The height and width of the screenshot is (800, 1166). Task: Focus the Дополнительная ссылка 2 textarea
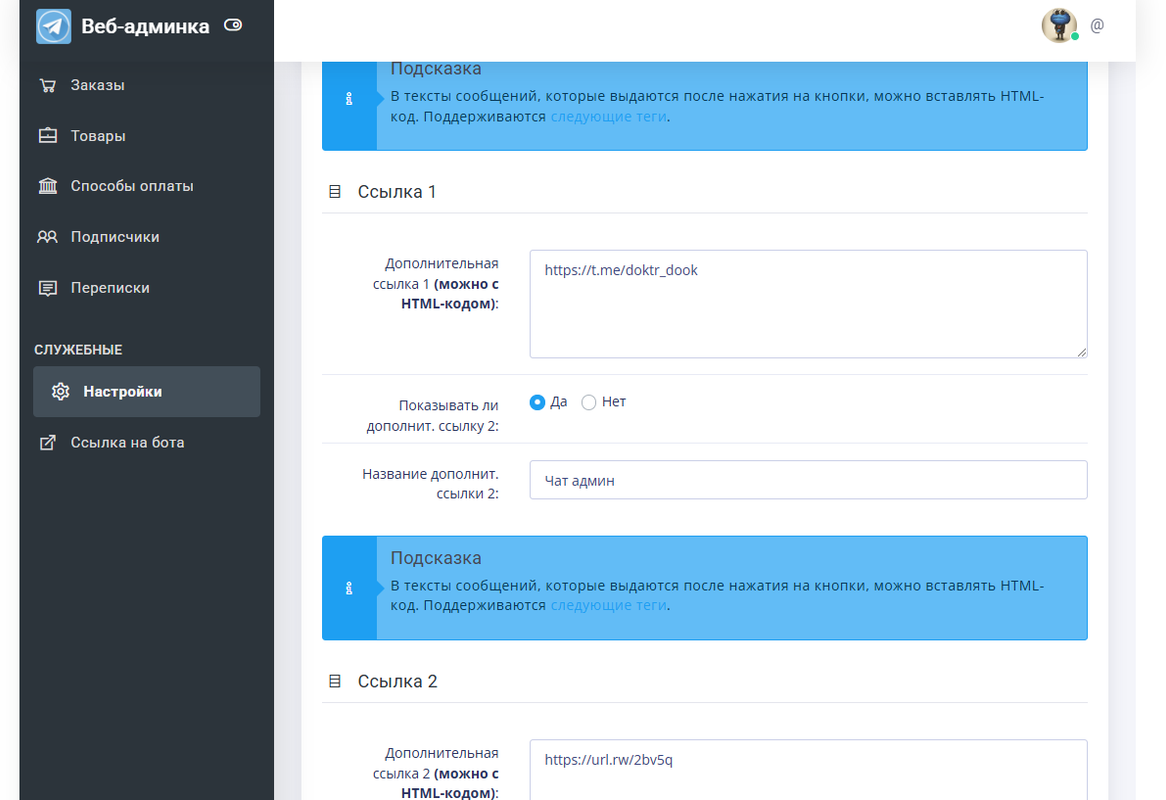point(808,770)
